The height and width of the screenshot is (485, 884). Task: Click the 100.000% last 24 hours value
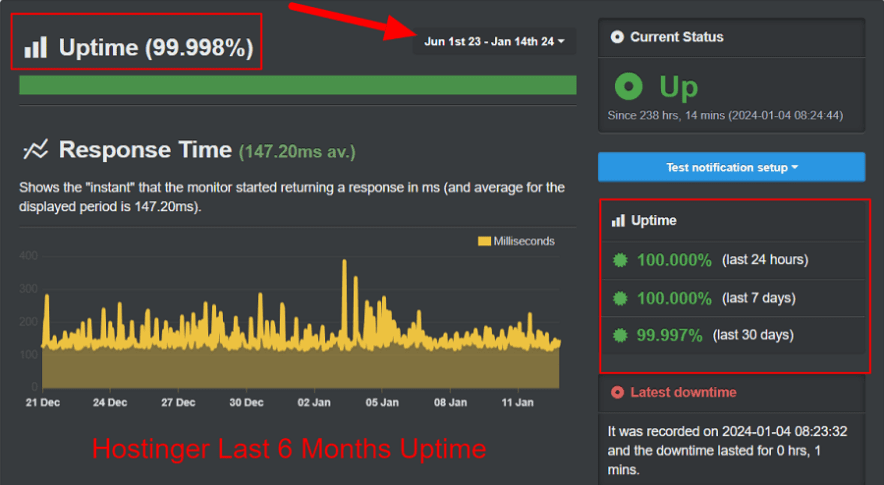tap(674, 260)
